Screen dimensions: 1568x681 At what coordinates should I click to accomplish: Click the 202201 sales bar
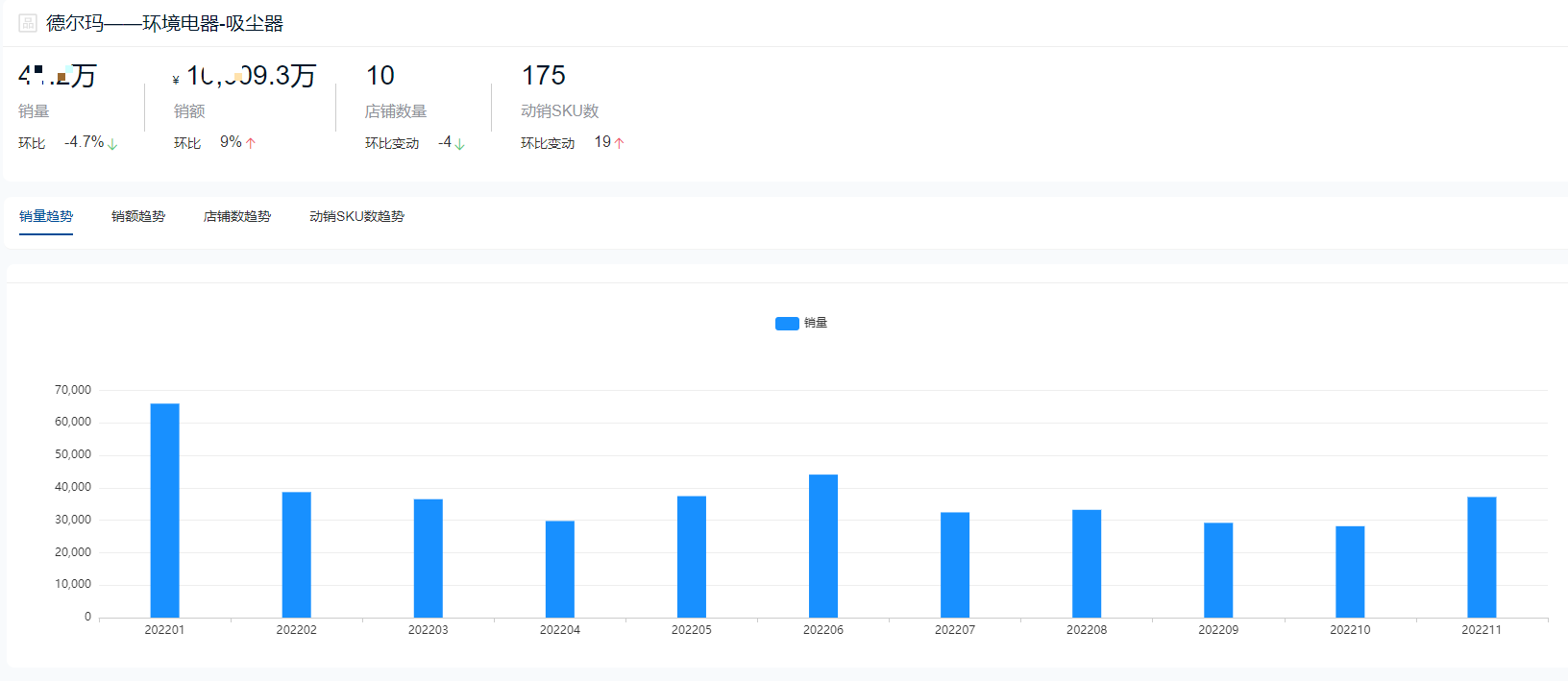point(164,510)
